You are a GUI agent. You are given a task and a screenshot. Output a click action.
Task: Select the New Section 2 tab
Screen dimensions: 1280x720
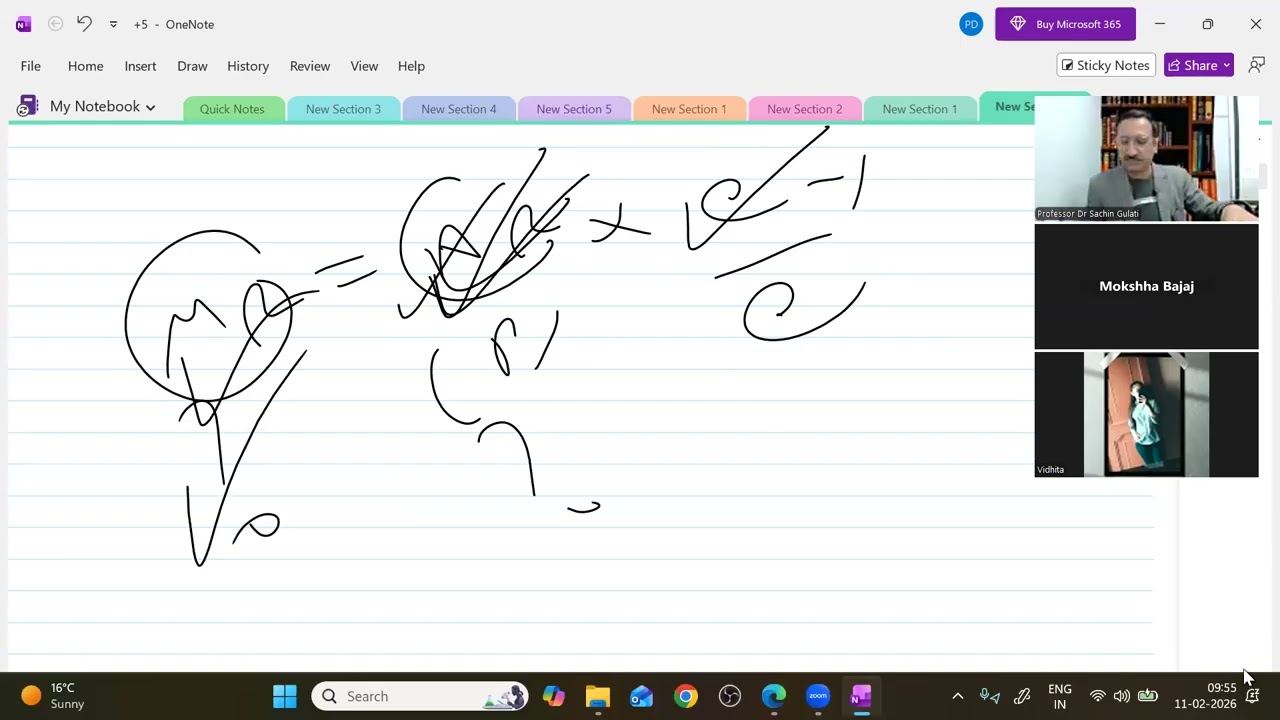pos(804,109)
